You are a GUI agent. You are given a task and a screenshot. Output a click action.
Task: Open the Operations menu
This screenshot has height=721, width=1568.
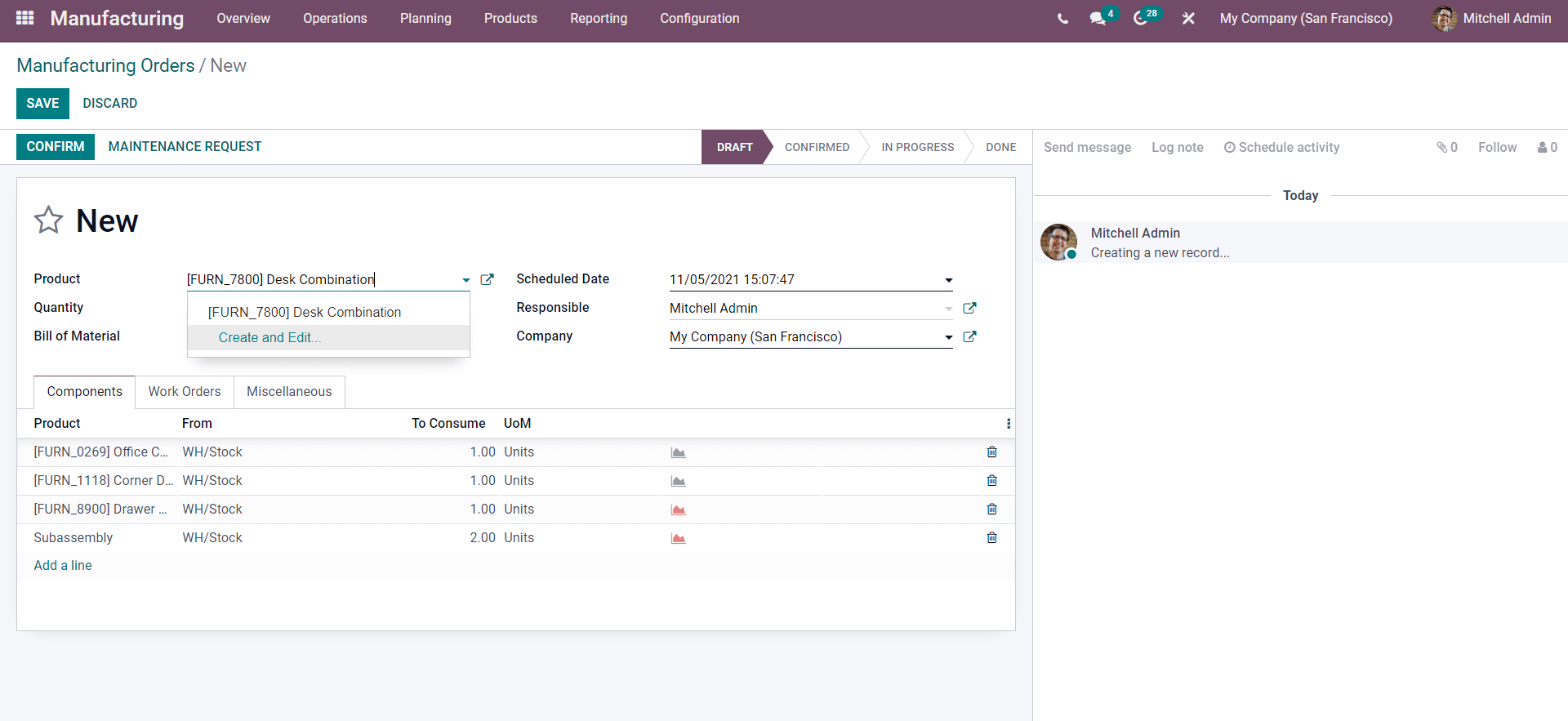pos(335,18)
